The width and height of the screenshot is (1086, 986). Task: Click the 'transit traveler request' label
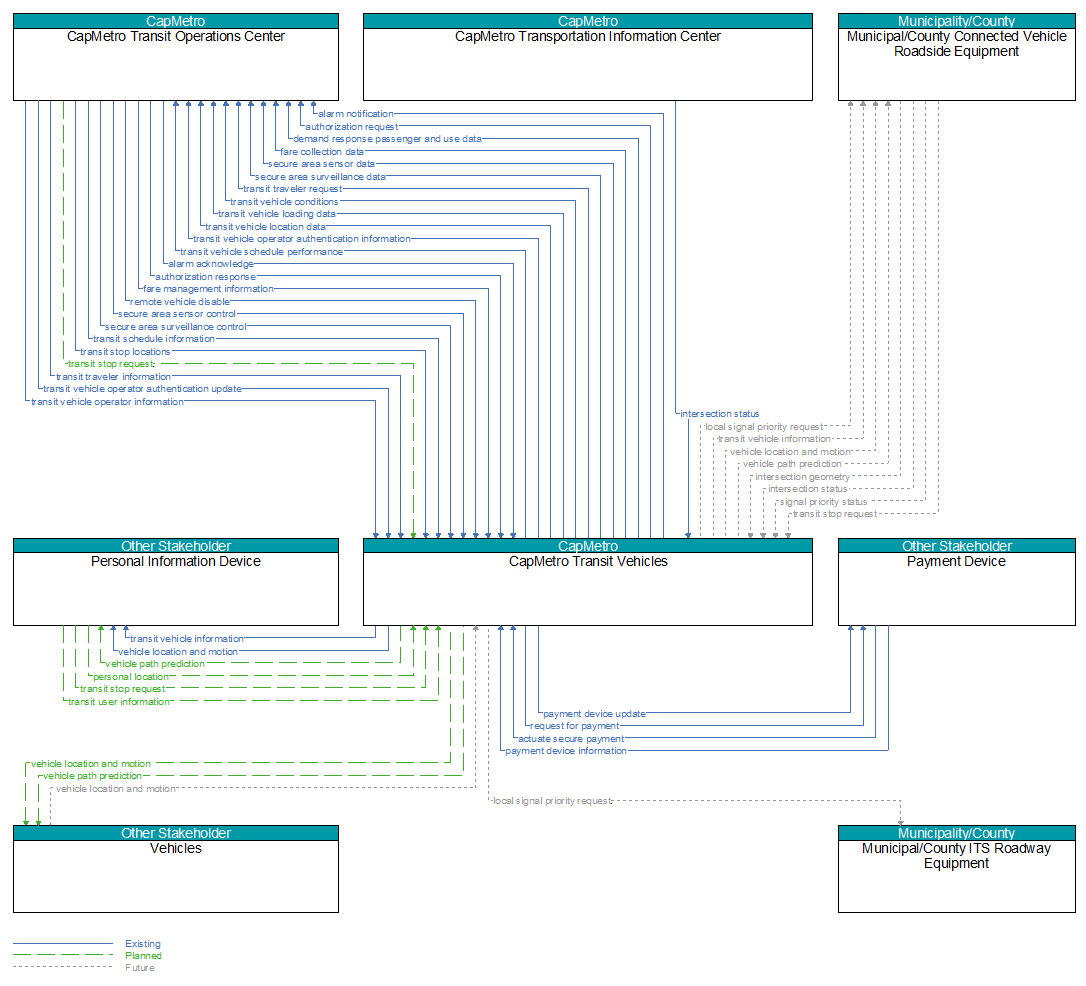coord(293,189)
